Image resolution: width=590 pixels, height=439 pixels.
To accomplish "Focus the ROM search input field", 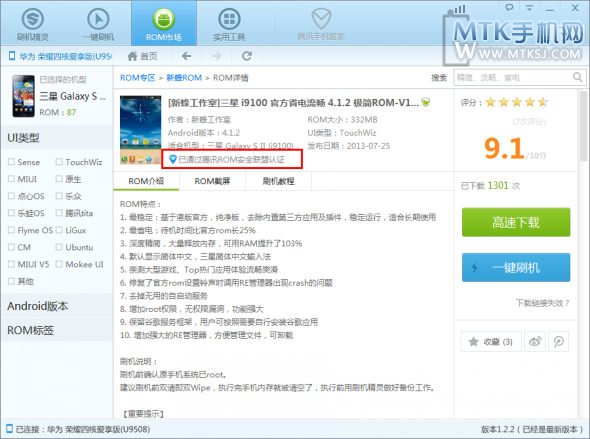I will [x=514, y=77].
